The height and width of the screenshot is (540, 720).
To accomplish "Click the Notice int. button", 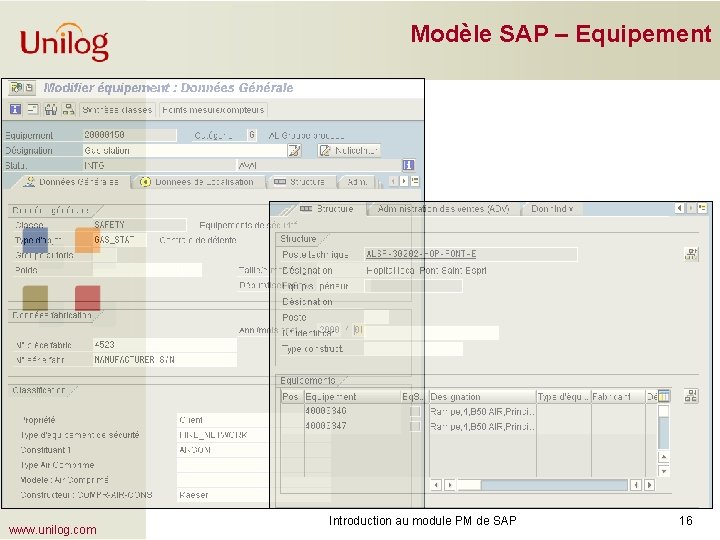I will pos(349,150).
